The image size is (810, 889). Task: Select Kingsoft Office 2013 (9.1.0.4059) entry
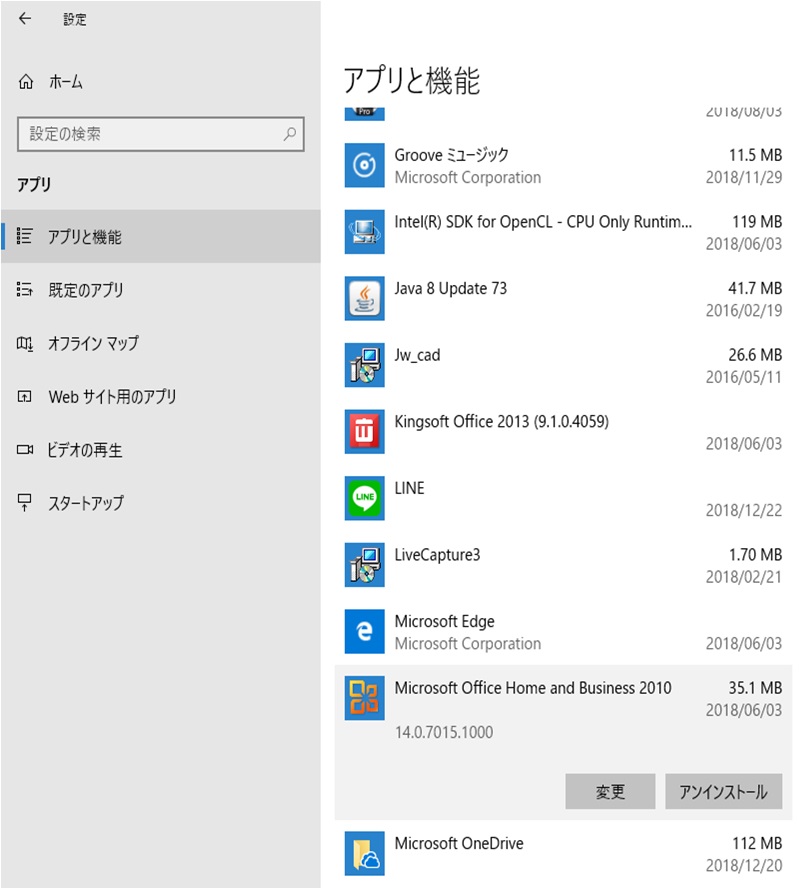[x=502, y=422]
